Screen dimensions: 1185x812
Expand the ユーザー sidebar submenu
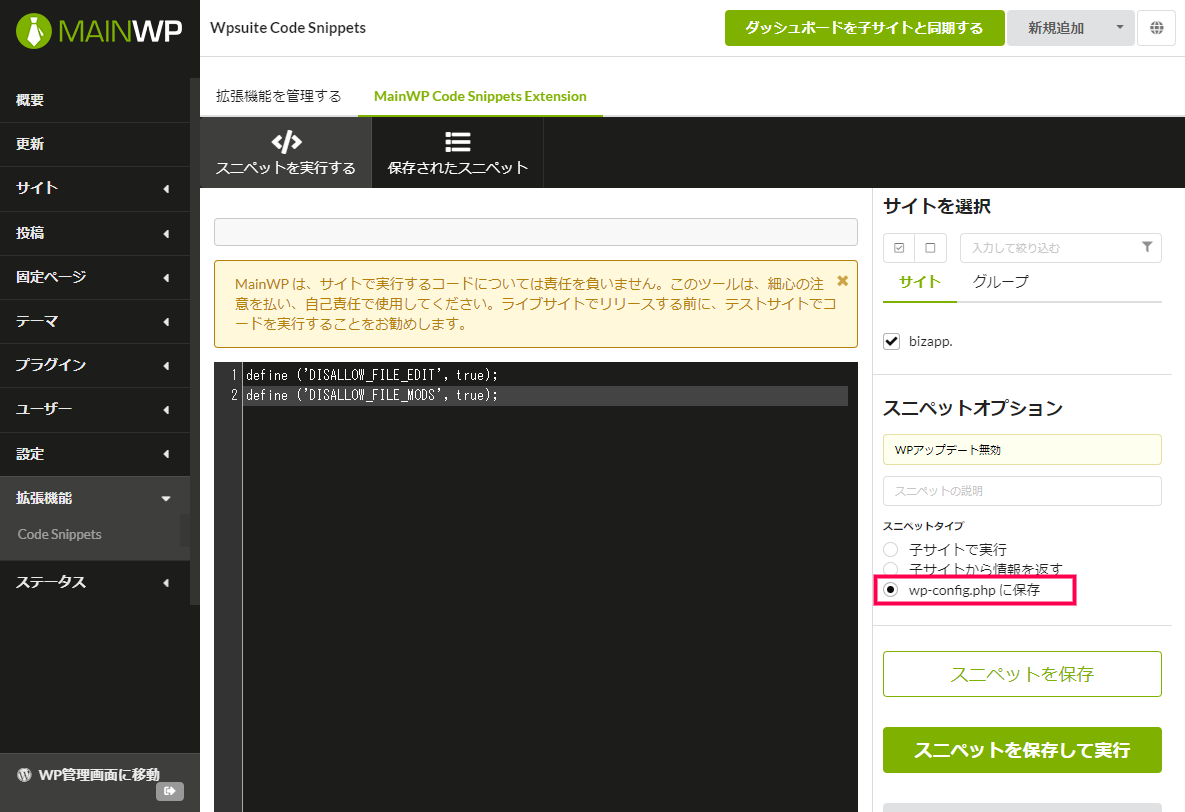[x=166, y=410]
